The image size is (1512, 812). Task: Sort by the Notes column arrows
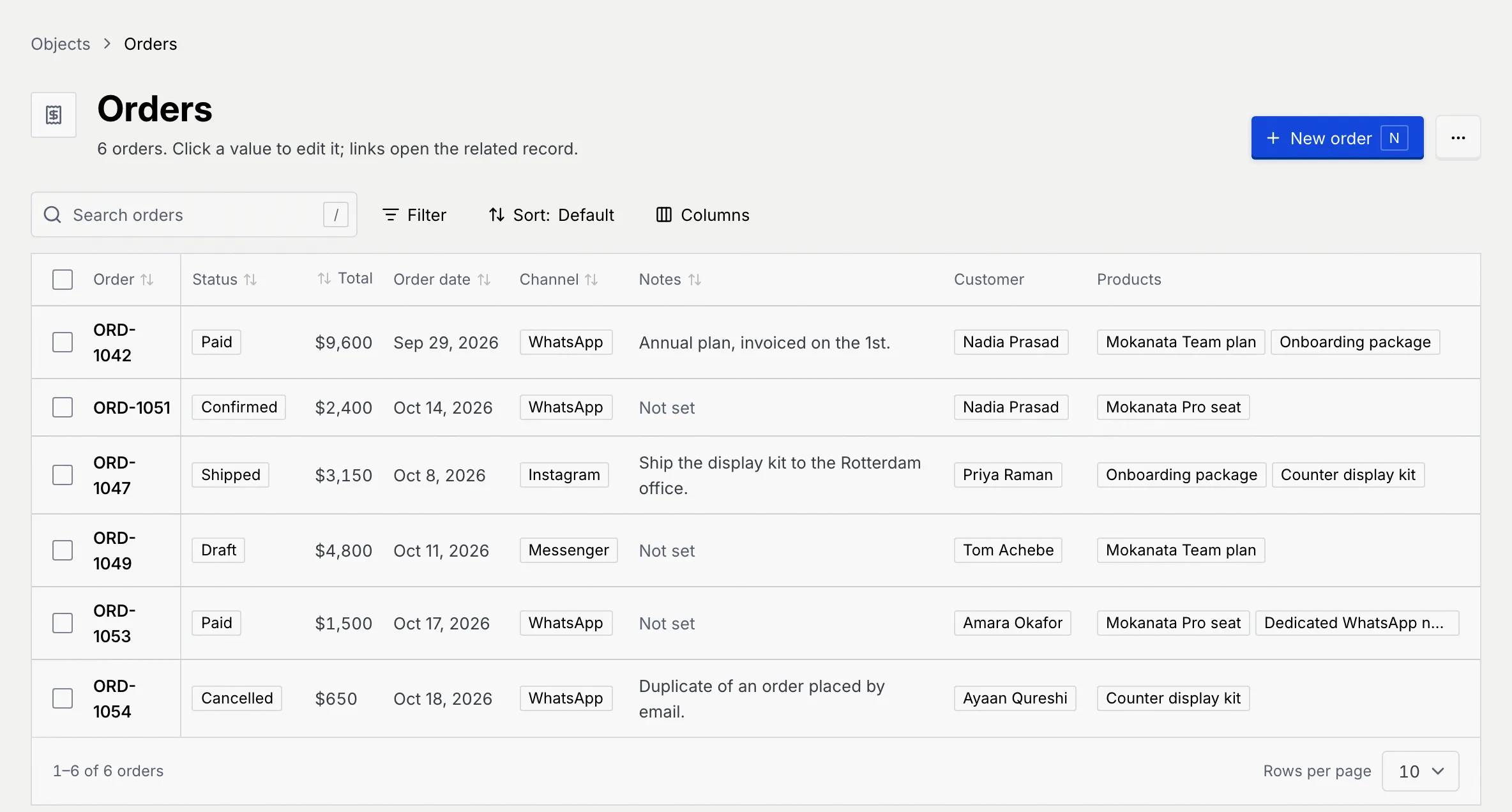pos(695,280)
